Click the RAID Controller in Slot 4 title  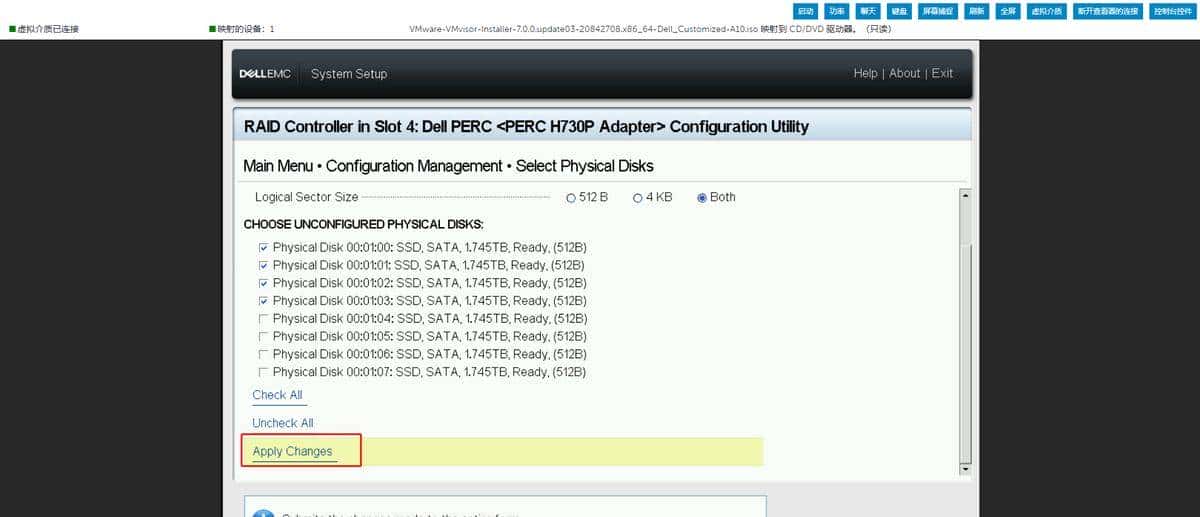(x=526, y=127)
